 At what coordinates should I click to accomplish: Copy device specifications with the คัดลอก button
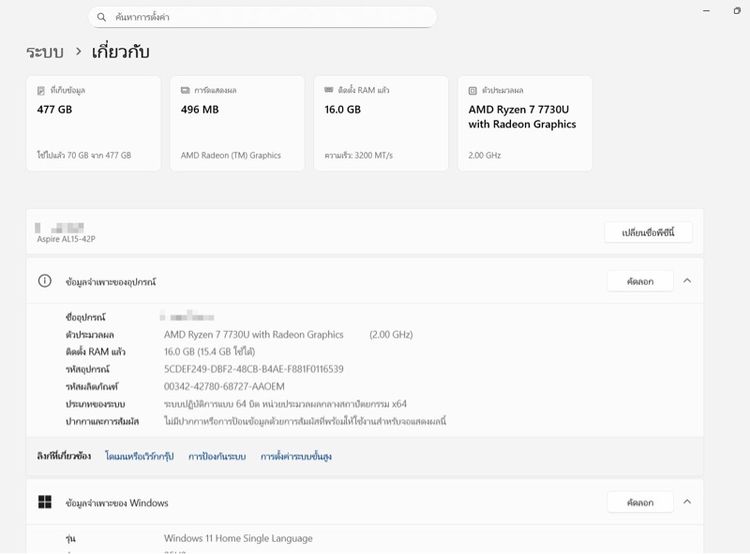point(640,281)
